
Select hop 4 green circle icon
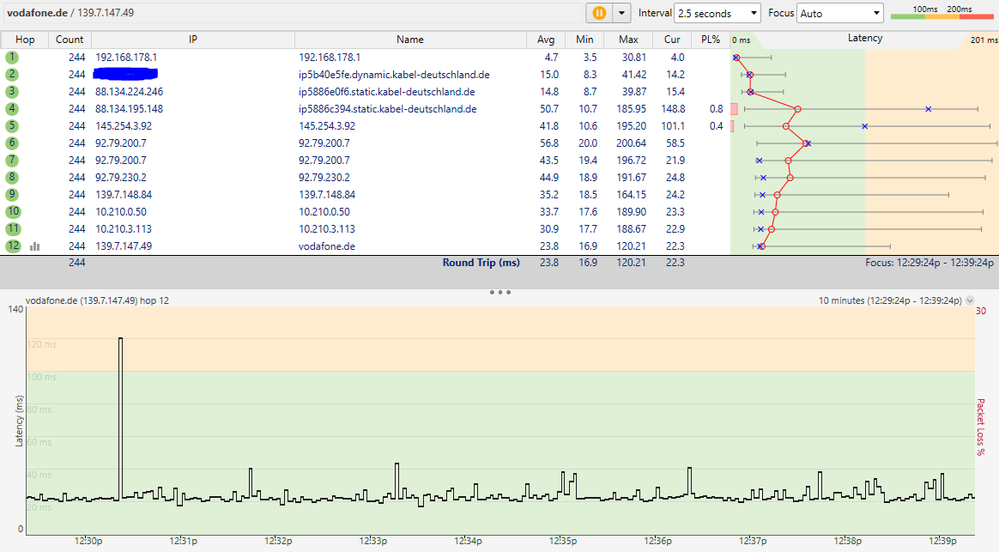[x=12, y=109]
